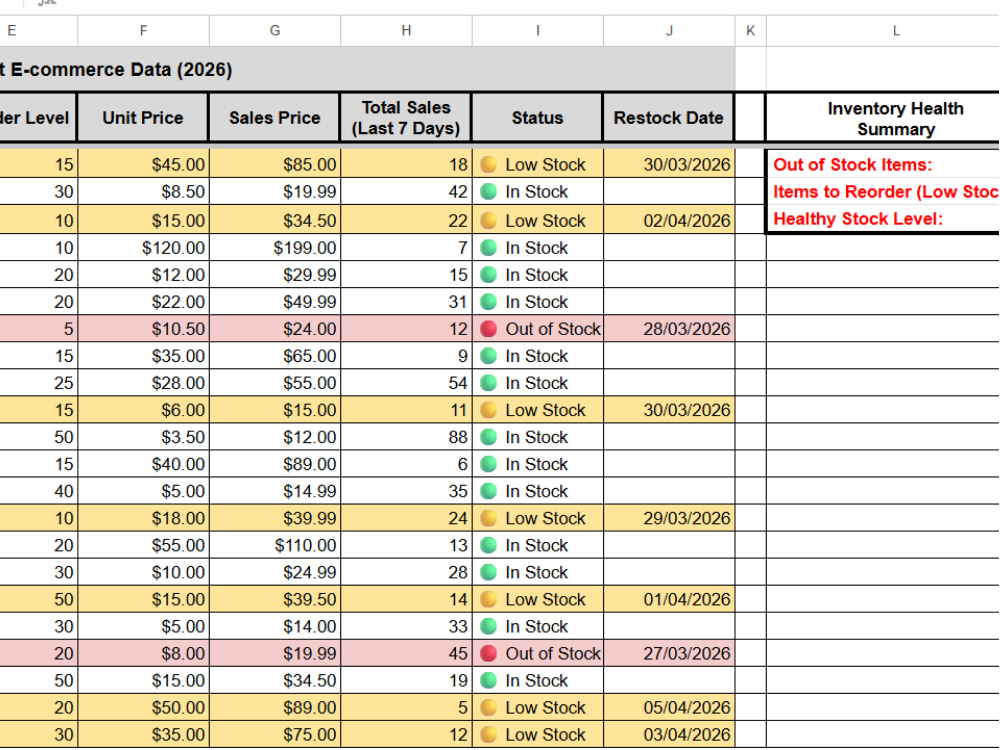Select the $199.00 sales price cell

(x=275, y=247)
